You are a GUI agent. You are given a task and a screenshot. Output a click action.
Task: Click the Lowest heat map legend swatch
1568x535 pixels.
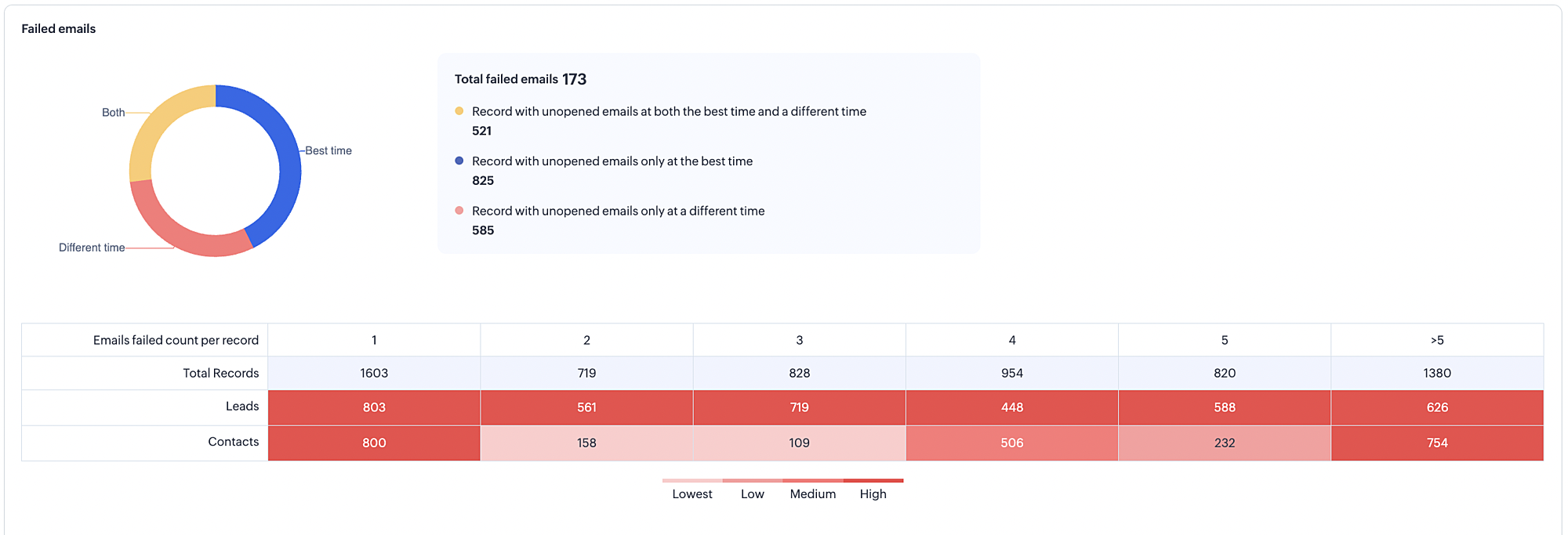[692, 481]
